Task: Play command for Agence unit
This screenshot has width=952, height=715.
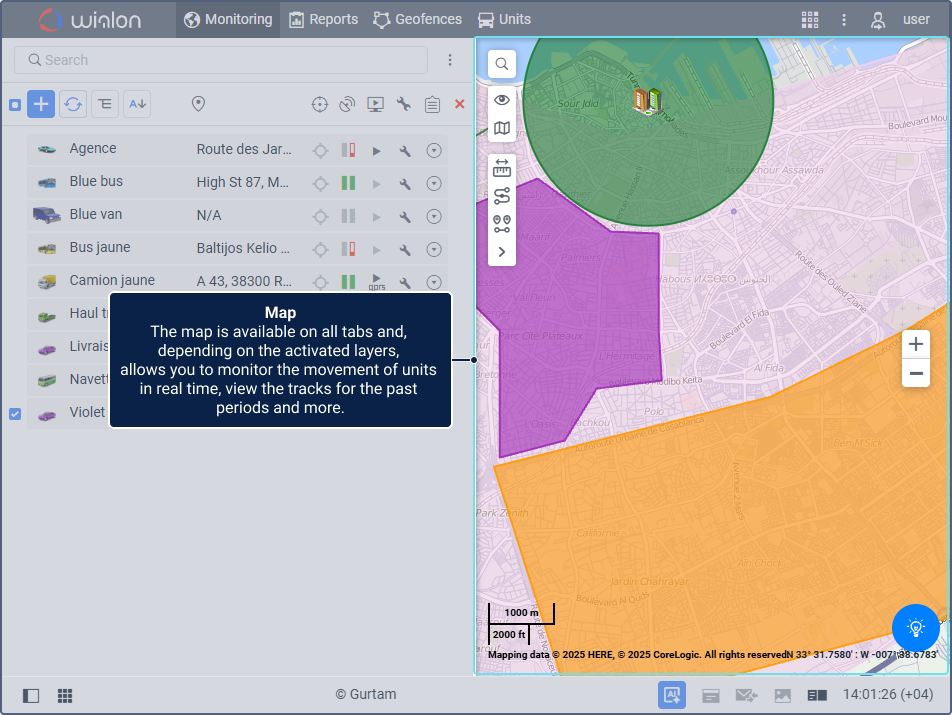Action: tap(376, 151)
